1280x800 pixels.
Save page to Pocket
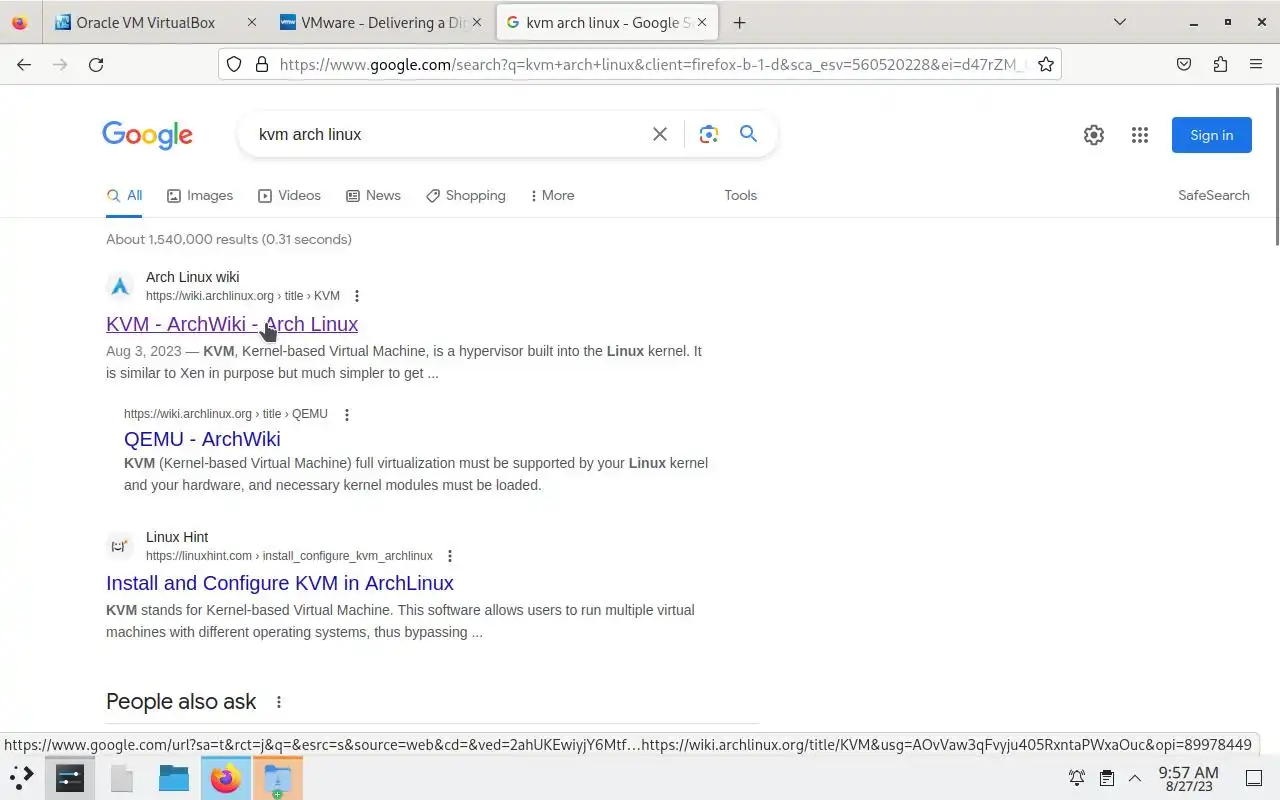pyautogui.click(x=1184, y=64)
